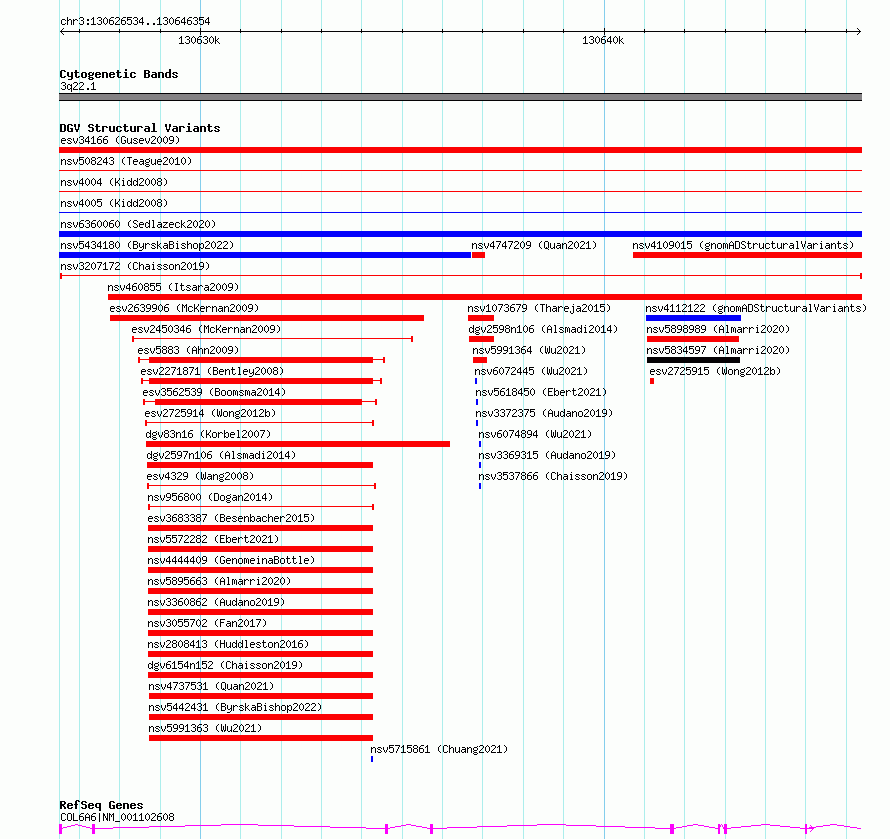Click the red bar under dgv83n16

(298, 444)
